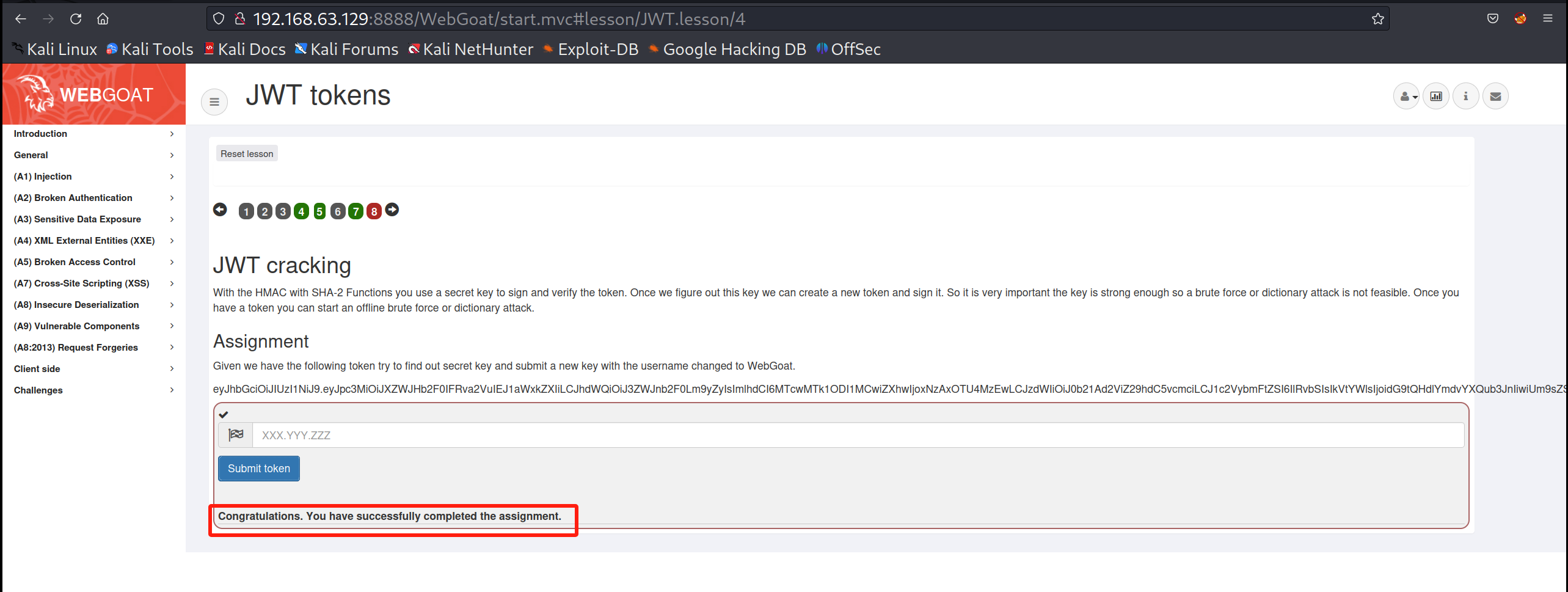
Task: Open the Google Hacking DB bookmark
Action: pos(727,49)
